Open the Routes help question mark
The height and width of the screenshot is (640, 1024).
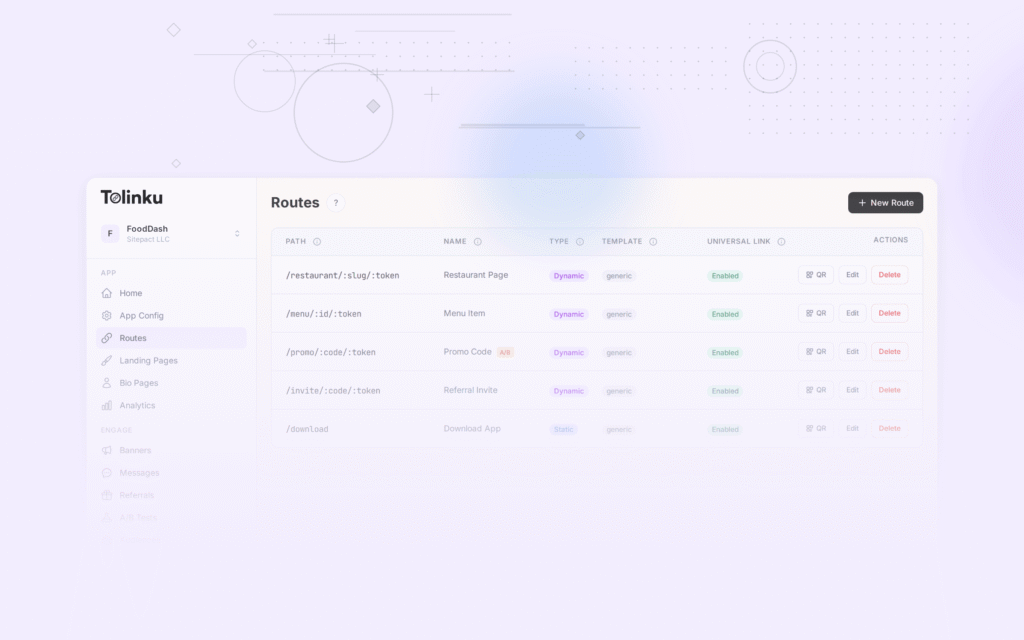pos(336,202)
